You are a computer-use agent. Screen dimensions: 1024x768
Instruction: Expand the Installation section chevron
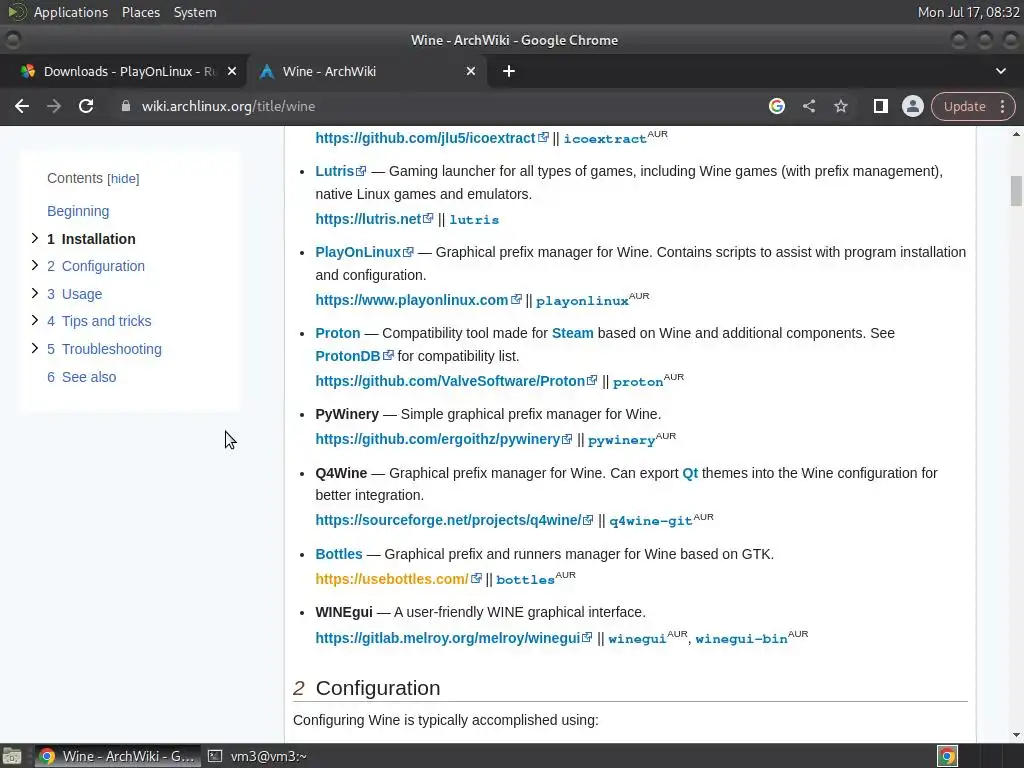pos(35,238)
